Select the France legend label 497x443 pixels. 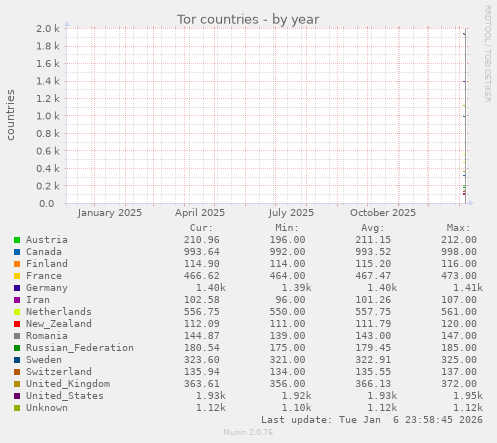(44, 276)
